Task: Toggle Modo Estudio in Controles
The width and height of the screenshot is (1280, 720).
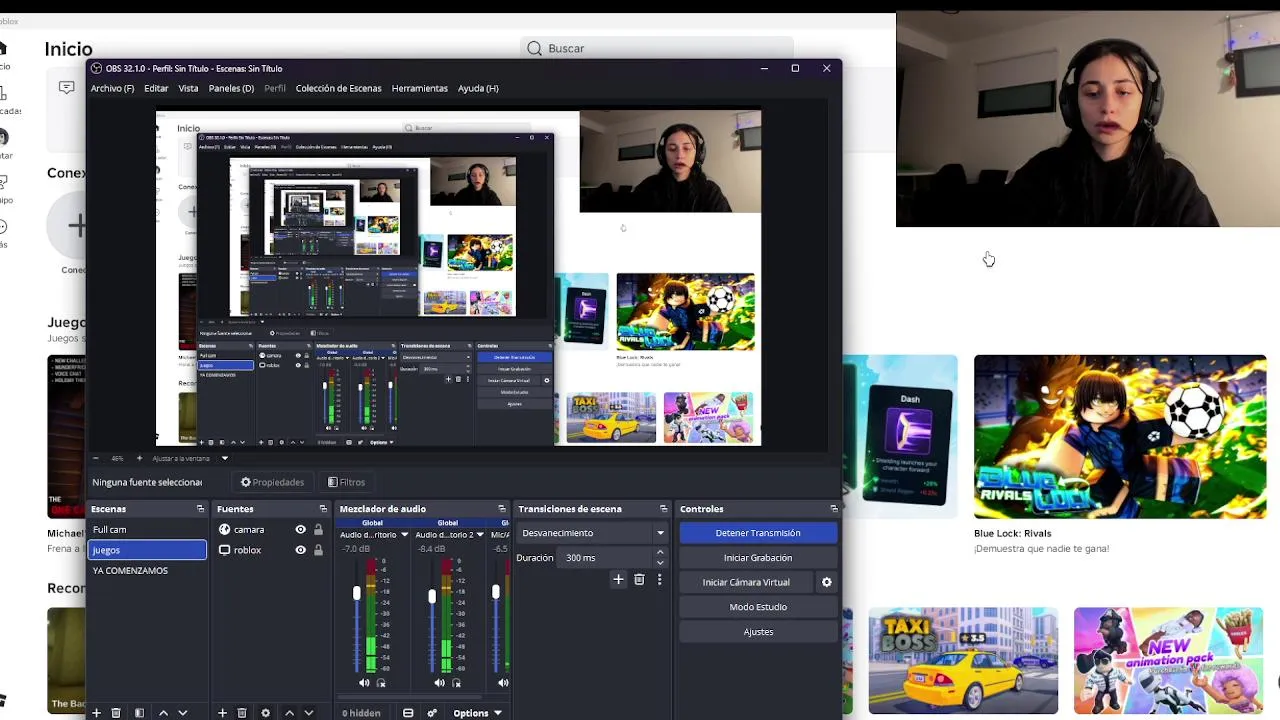Action: click(x=758, y=607)
